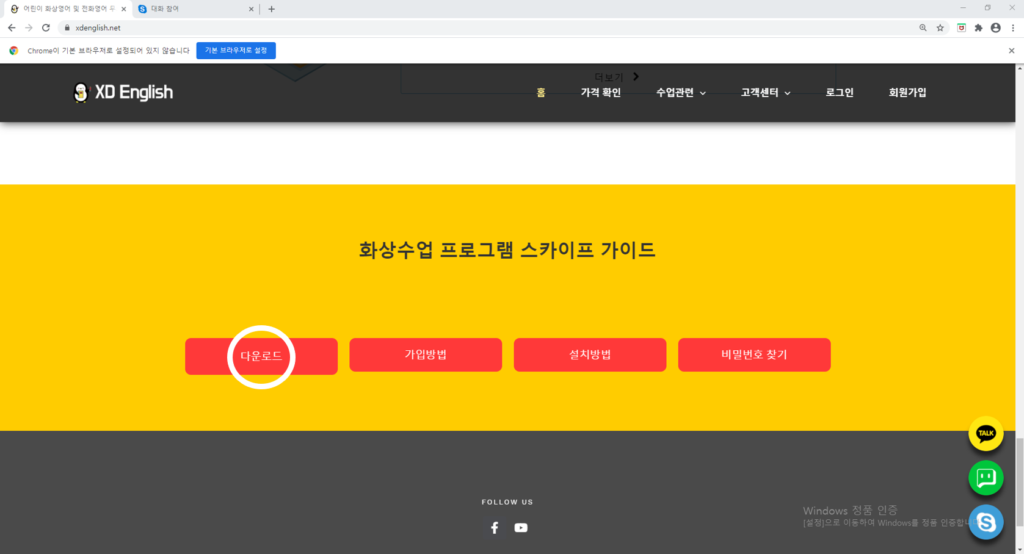Reload the xdenglish.net page
This screenshot has height=554, width=1024.
pos(46,28)
